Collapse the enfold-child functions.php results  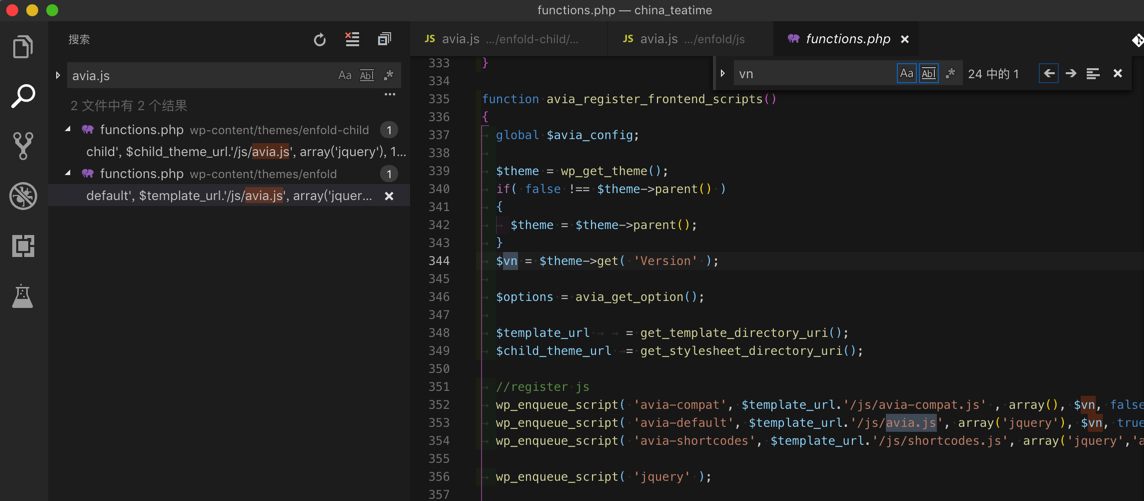pyautogui.click(x=68, y=130)
